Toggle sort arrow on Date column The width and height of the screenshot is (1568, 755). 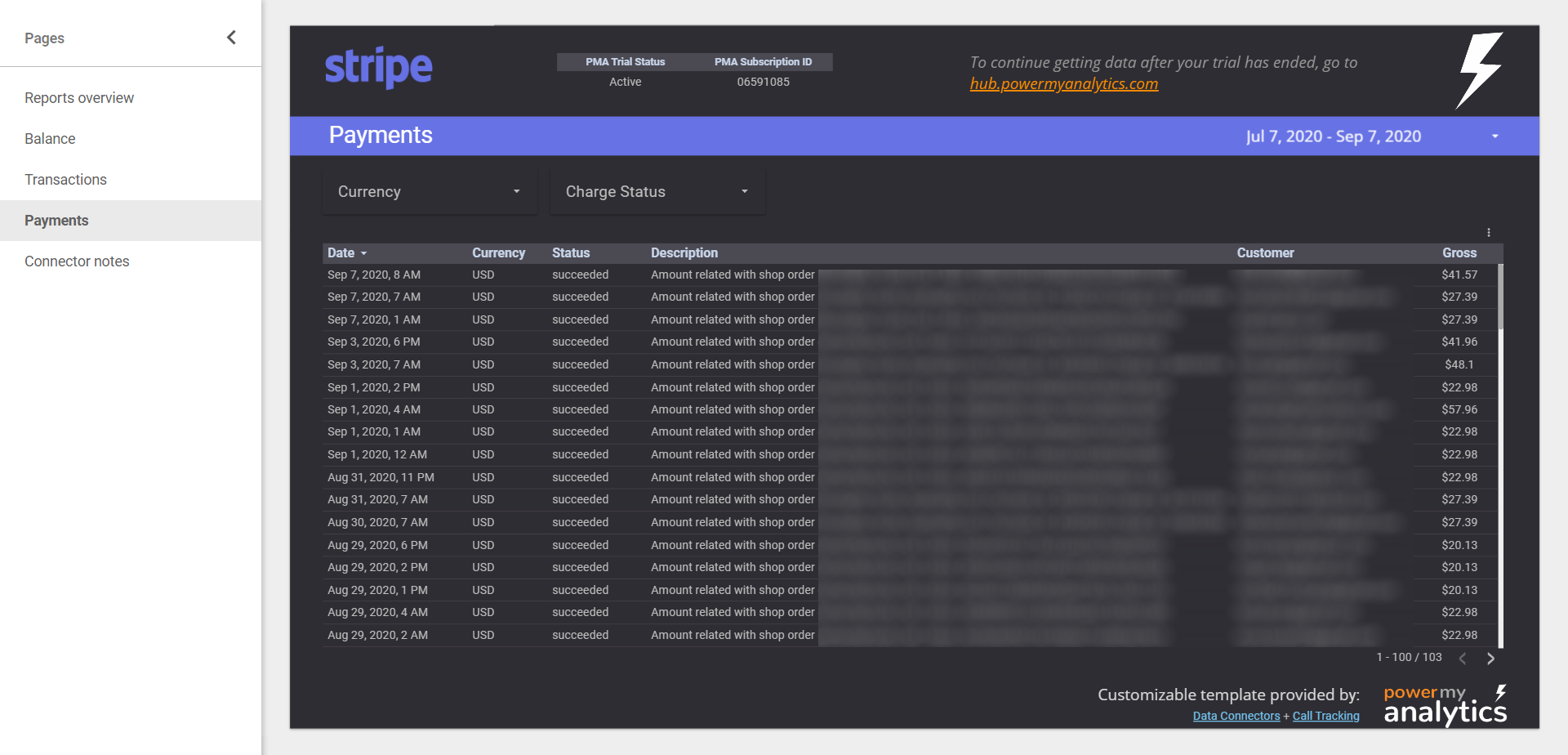pos(364,254)
